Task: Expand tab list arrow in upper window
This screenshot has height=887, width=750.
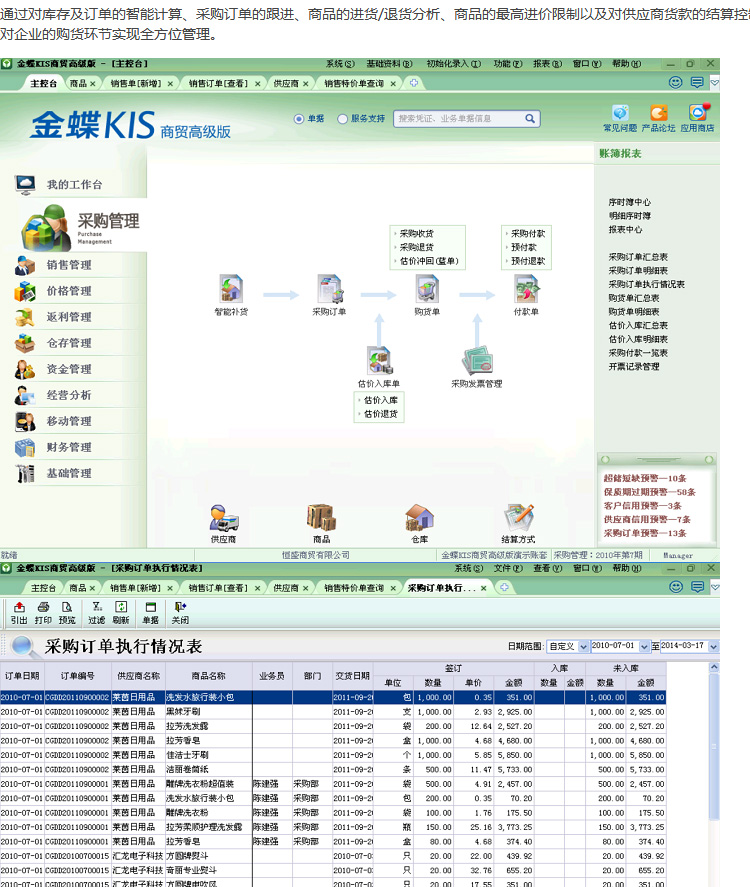Action: coord(715,83)
